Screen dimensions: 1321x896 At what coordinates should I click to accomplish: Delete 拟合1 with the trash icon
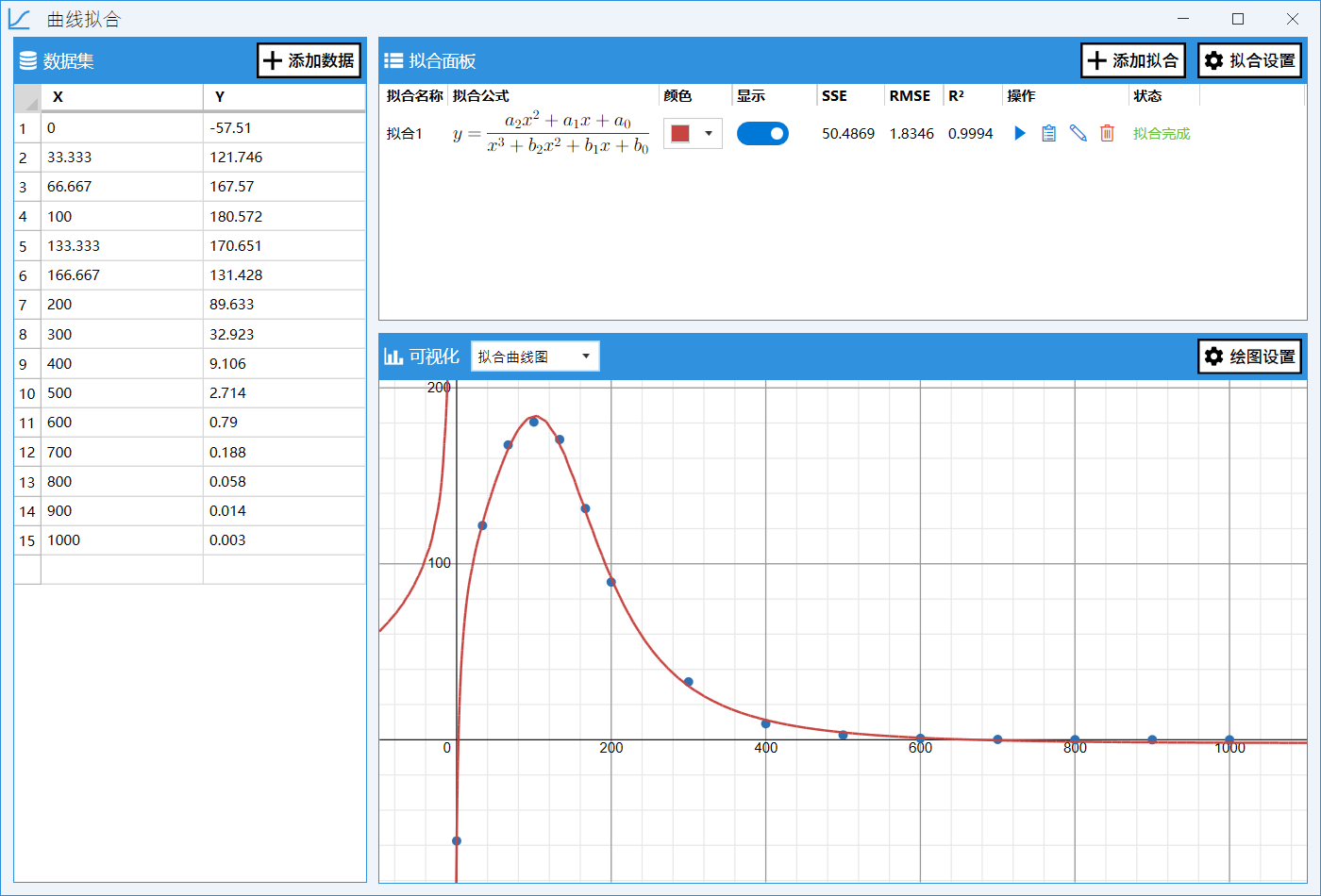click(x=1107, y=134)
